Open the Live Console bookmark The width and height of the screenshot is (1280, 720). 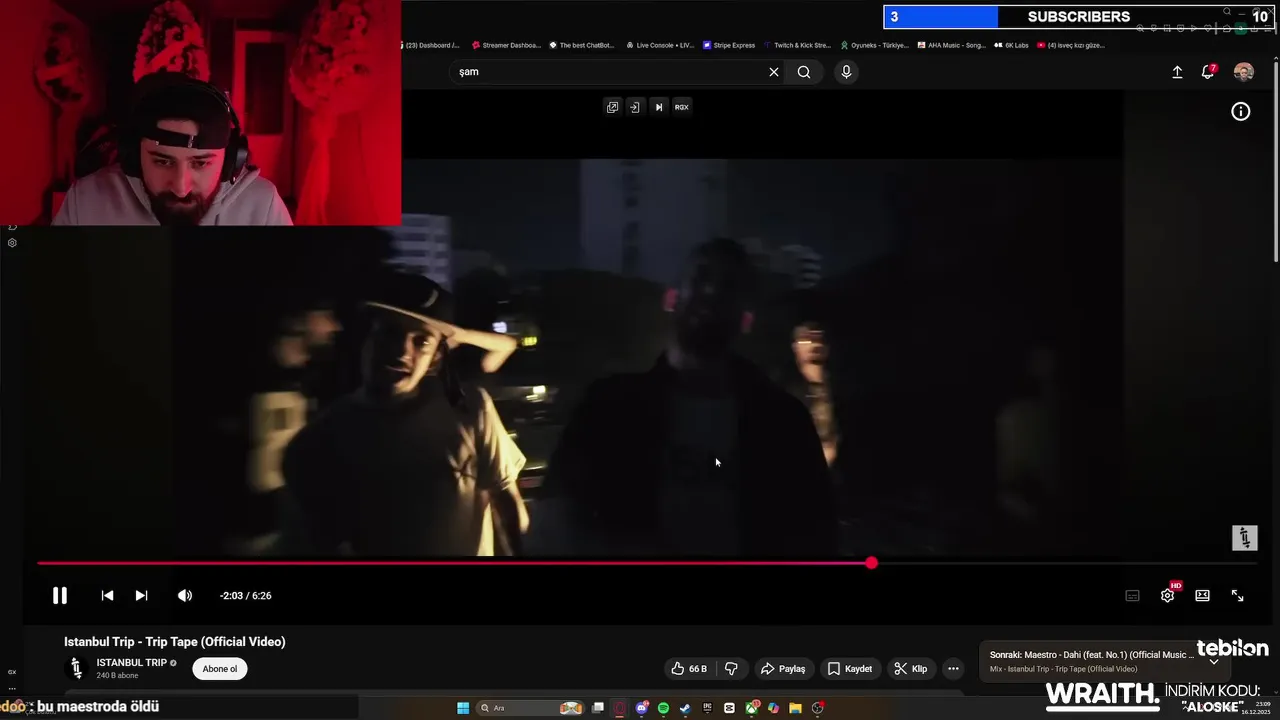pyautogui.click(x=660, y=45)
